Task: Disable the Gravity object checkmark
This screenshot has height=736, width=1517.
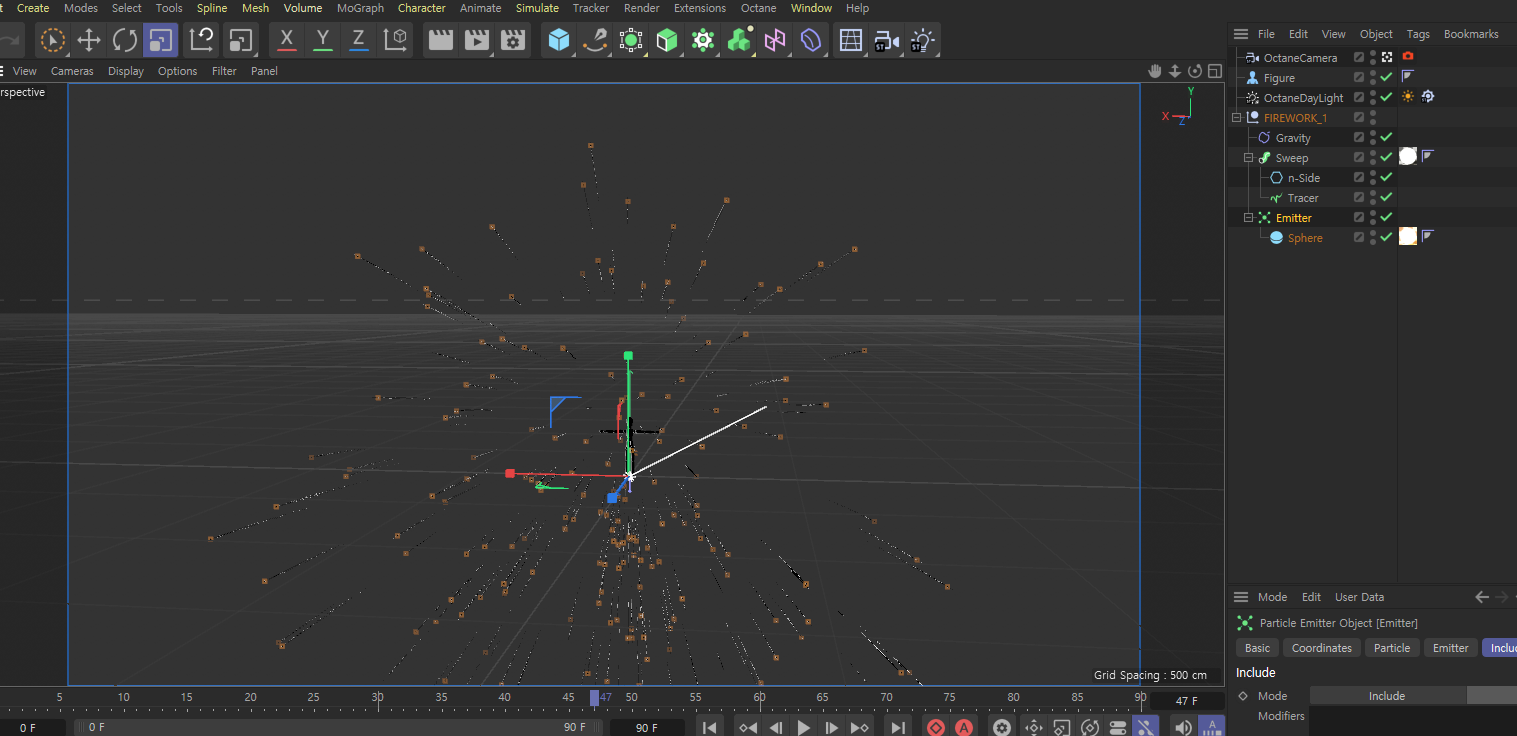Action: pyautogui.click(x=1386, y=138)
